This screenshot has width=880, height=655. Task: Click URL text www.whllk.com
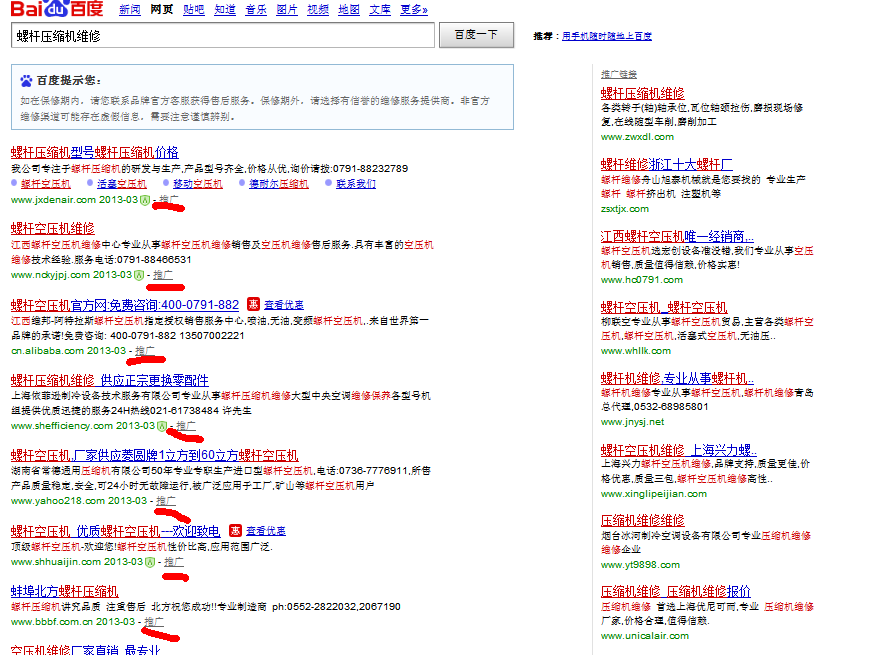tap(635, 350)
